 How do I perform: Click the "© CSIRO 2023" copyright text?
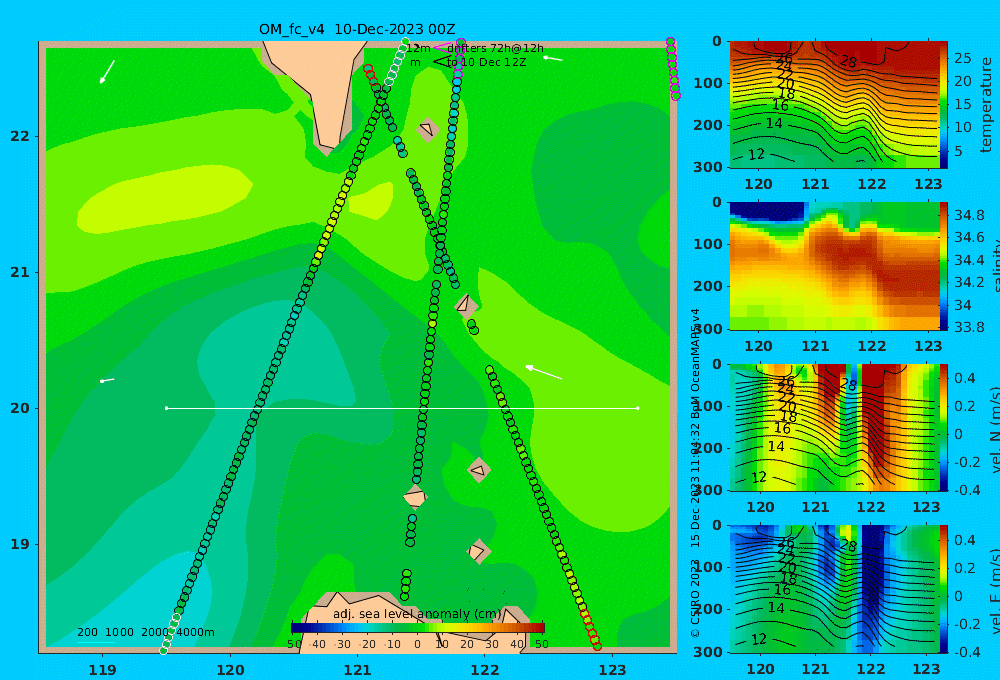(x=695, y=598)
